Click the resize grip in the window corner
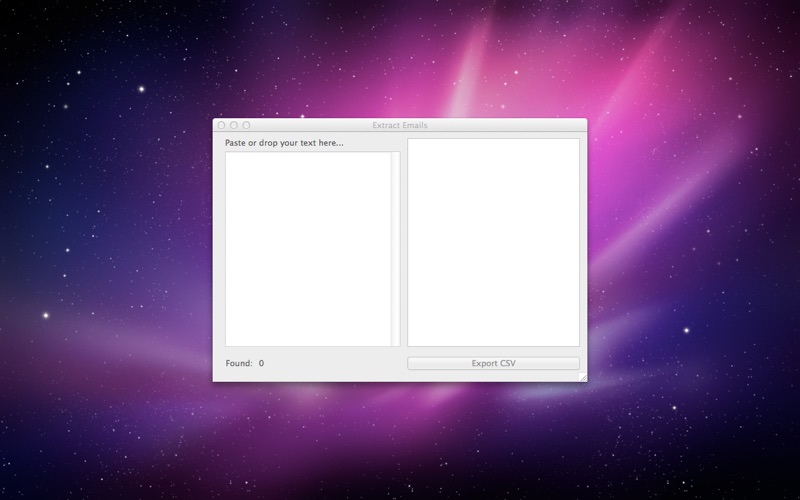This screenshot has height=500, width=800. [583, 378]
